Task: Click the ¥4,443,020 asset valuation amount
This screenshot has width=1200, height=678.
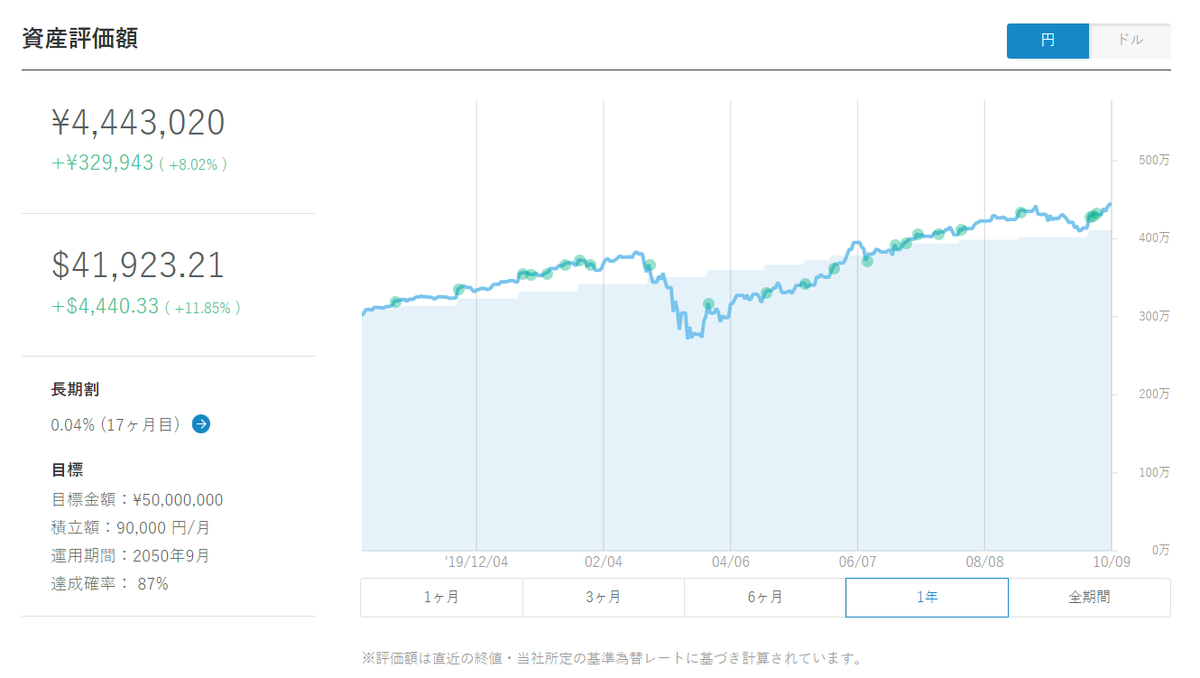Action: 138,122
